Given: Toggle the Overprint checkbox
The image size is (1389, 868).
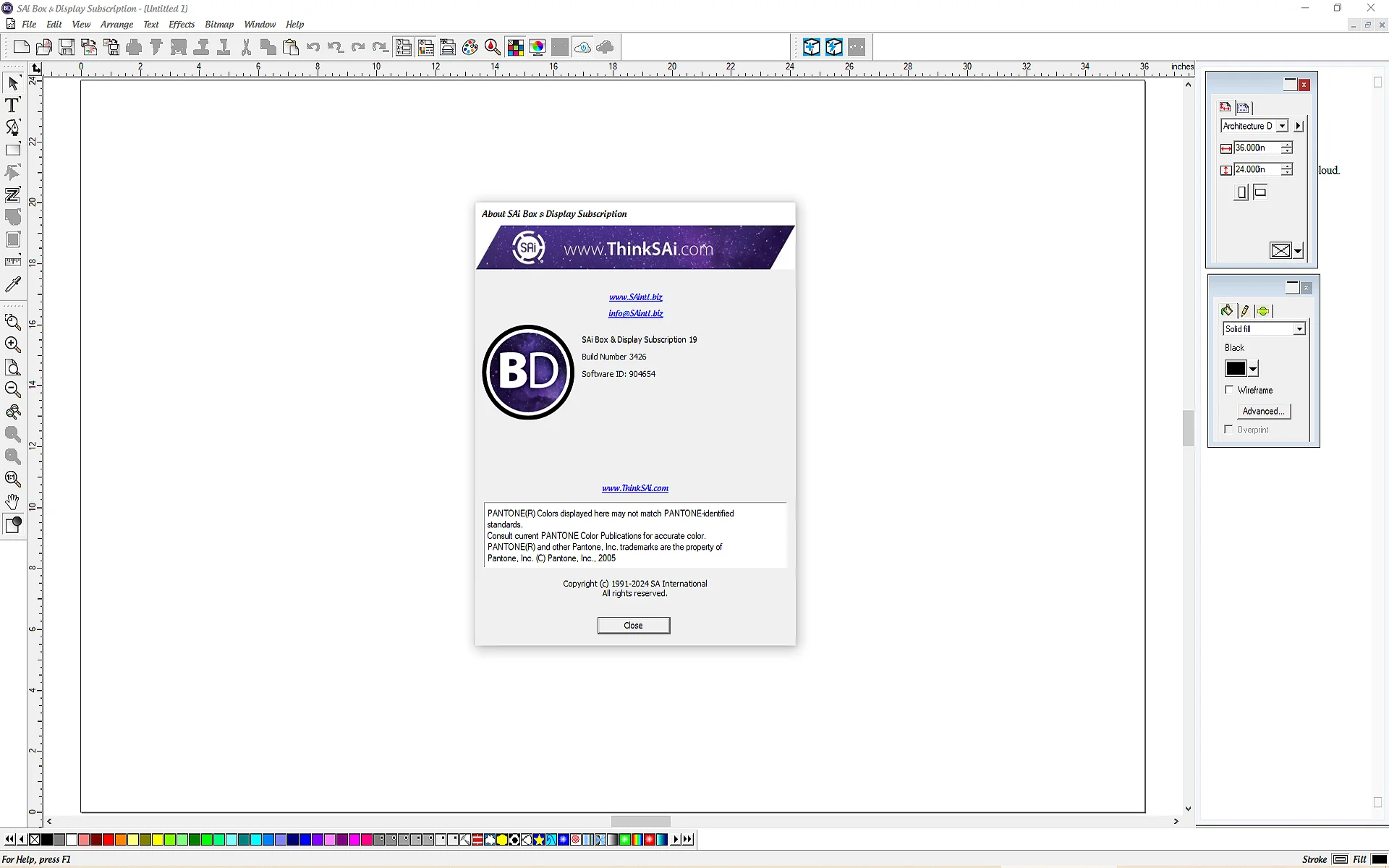Looking at the screenshot, I should point(1229,430).
